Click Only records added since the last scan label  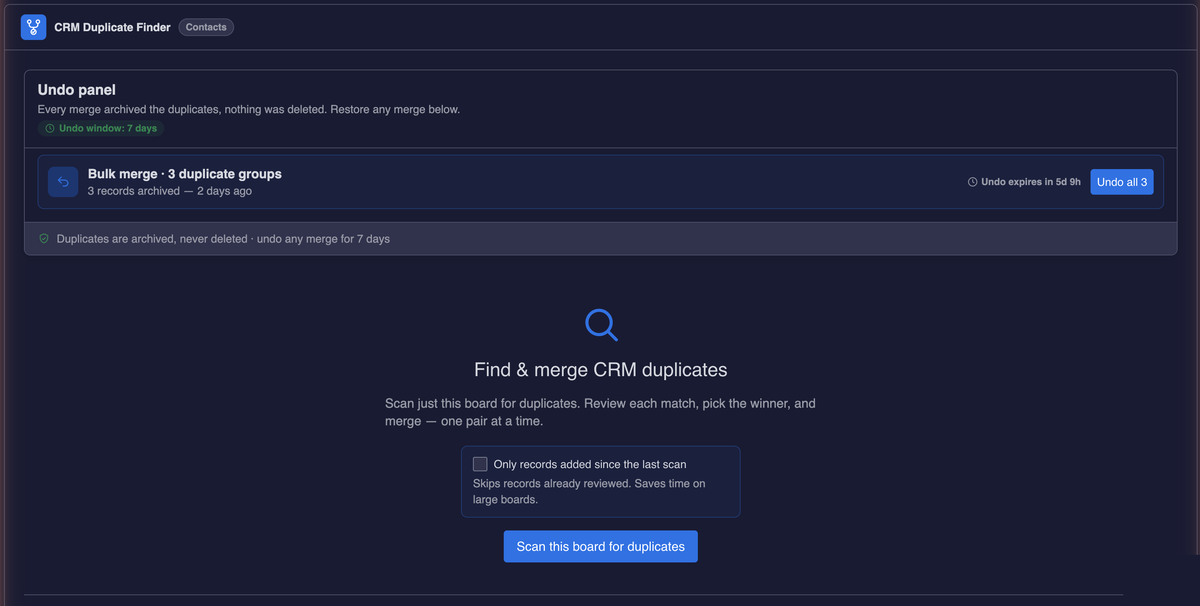click(x=590, y=464)
